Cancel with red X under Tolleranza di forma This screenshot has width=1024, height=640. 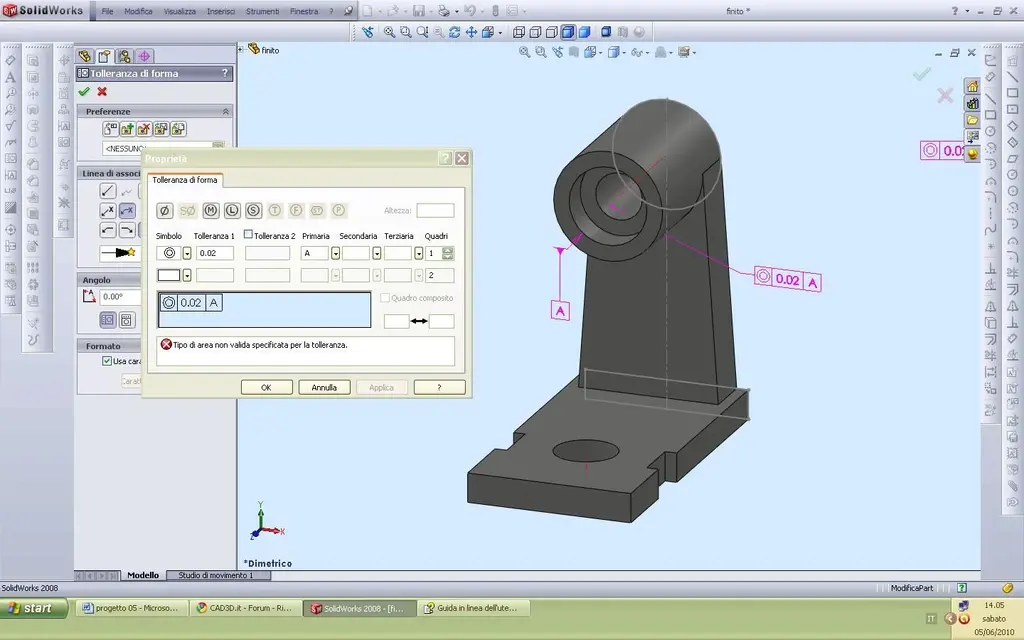(102, 91)
